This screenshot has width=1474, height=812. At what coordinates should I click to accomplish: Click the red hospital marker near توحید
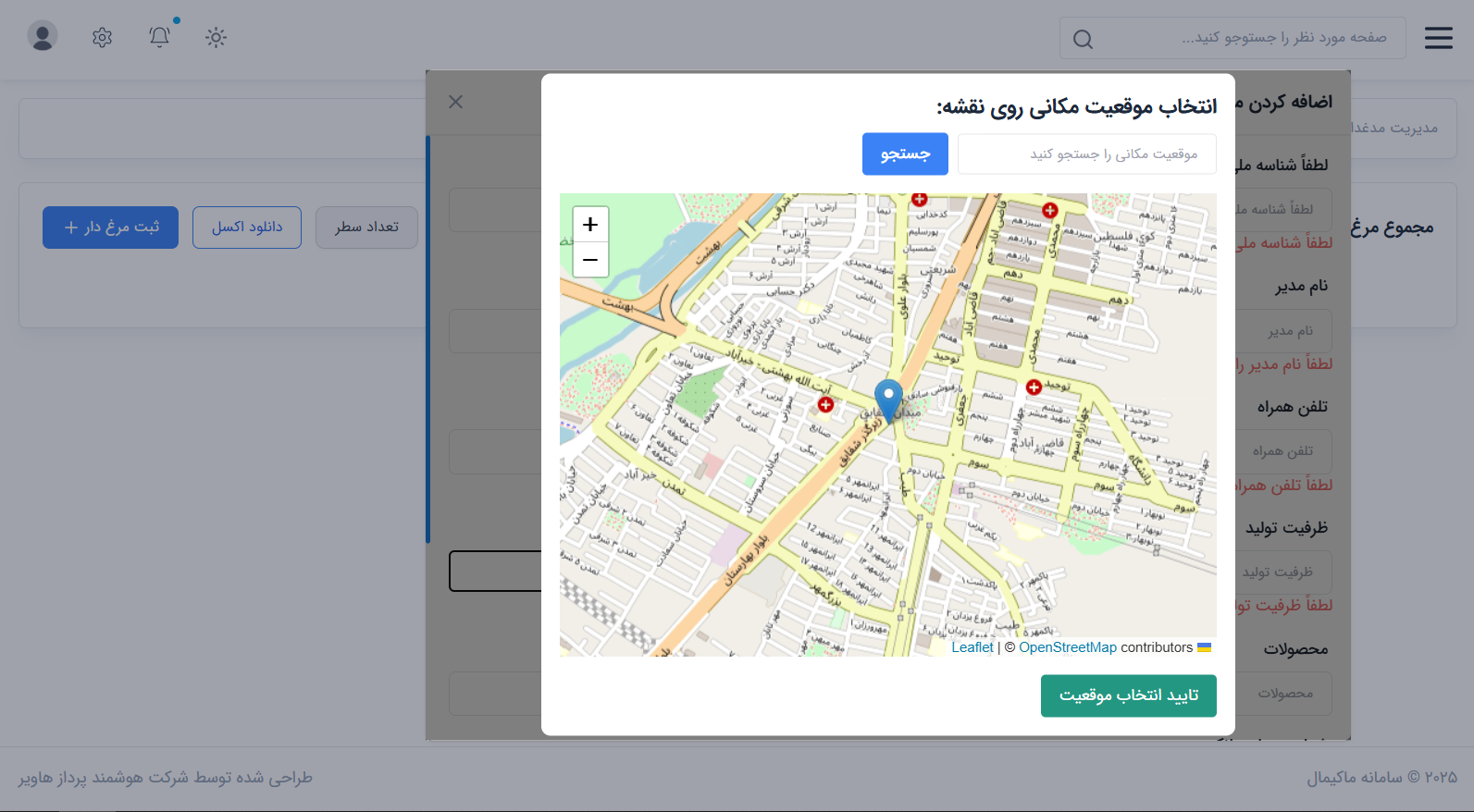(1034, 388)
